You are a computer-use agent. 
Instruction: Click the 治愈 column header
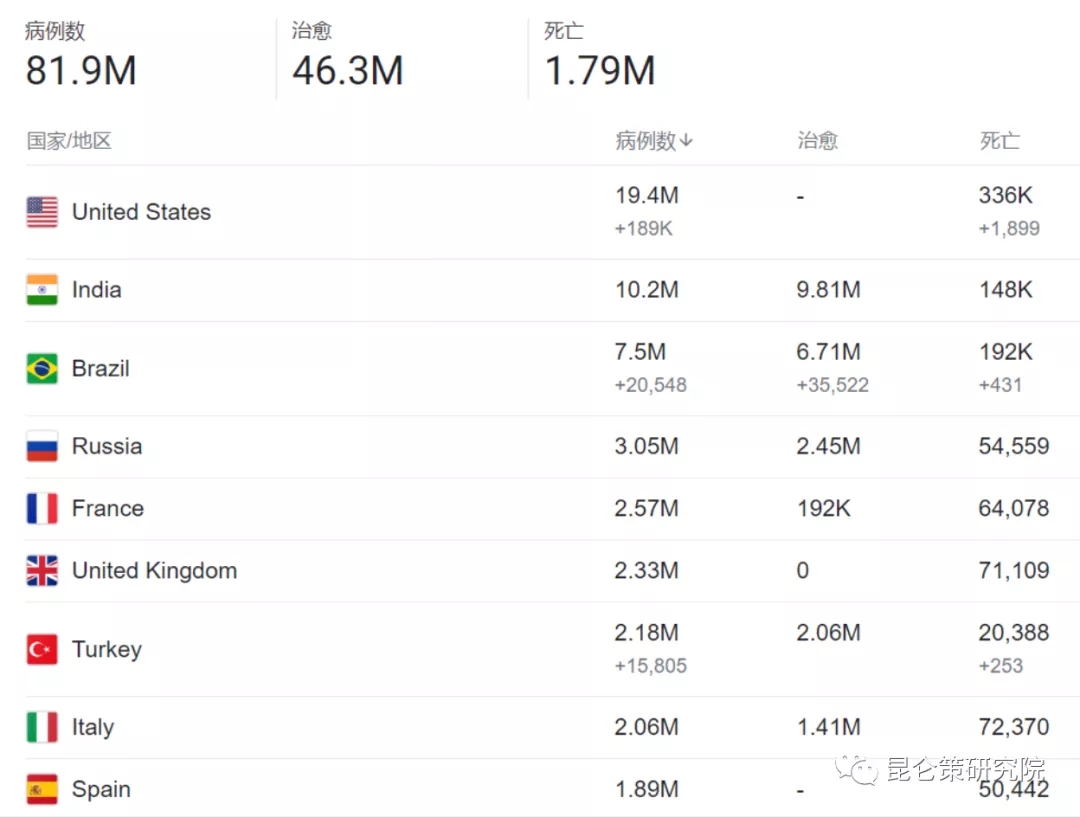[x=817, y=141]
